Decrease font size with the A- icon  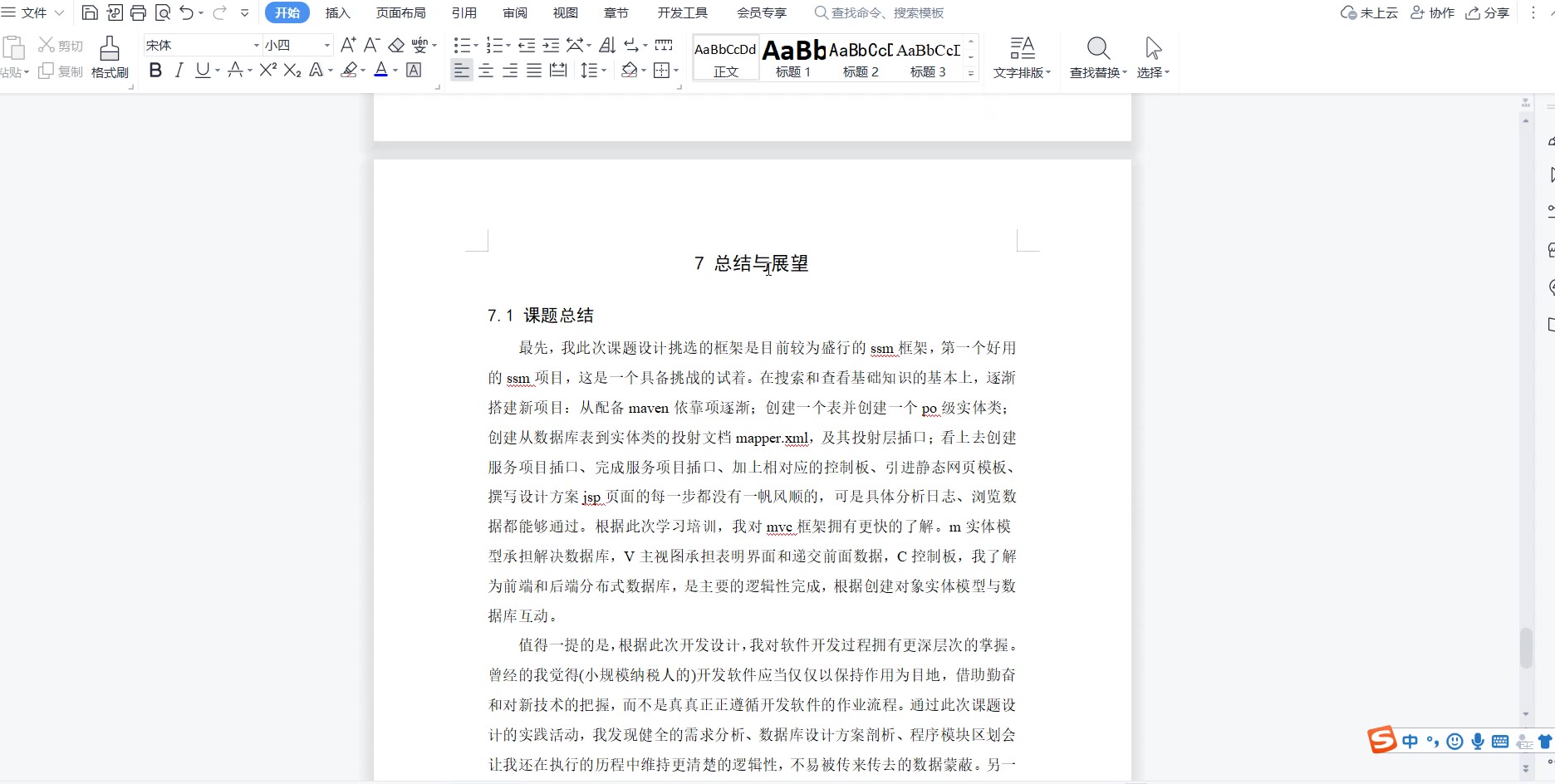(372, 45)
